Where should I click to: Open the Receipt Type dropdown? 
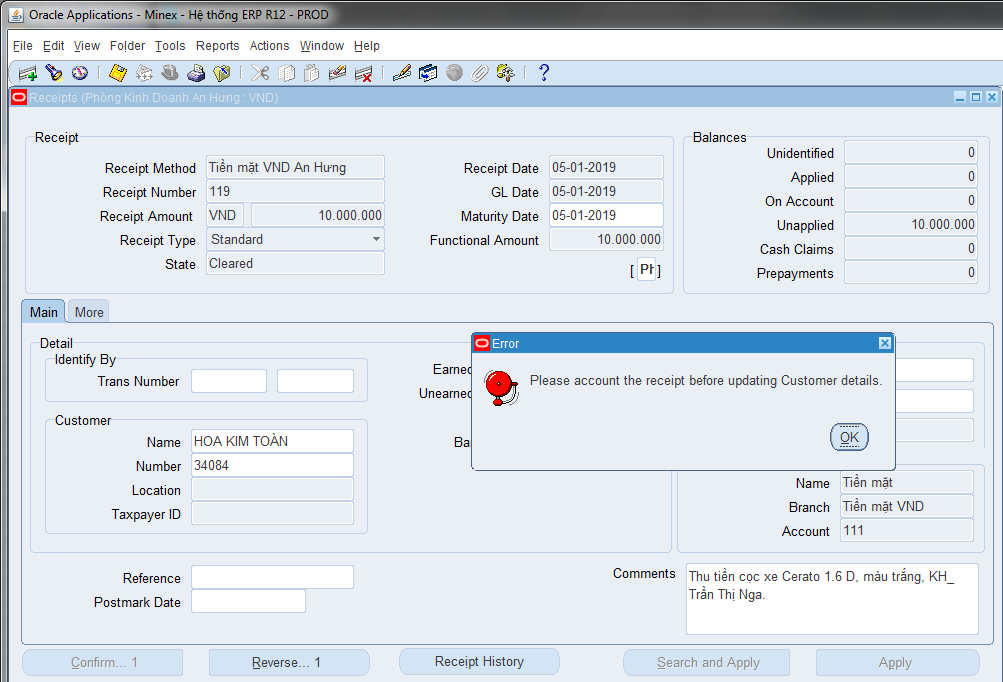(x=376, y=239)
